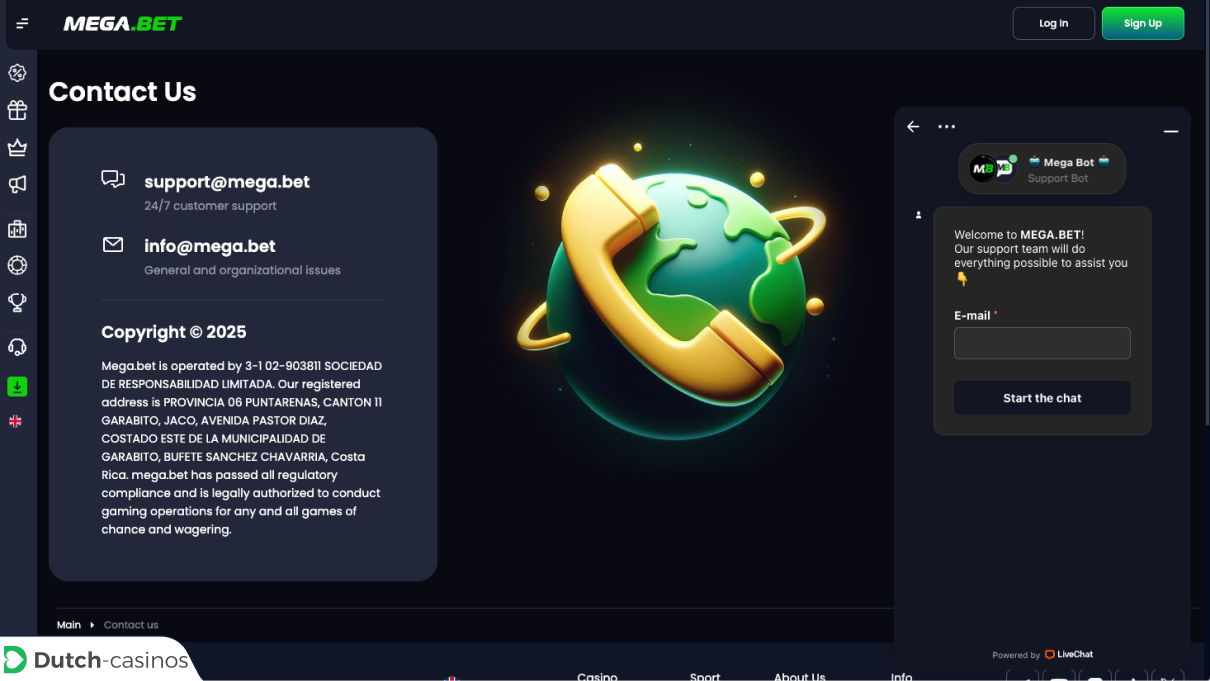Click the Contact us breadcrumb text
Image resolution: width=1210 pixels, height=681 pixels.
point(131,625)
